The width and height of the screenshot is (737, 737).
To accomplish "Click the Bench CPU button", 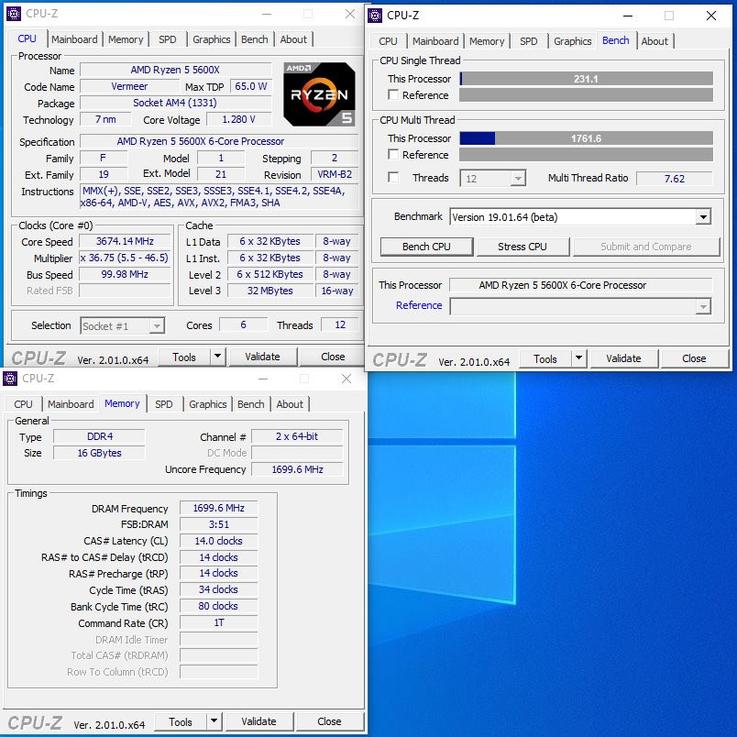I will click(427, 247).
